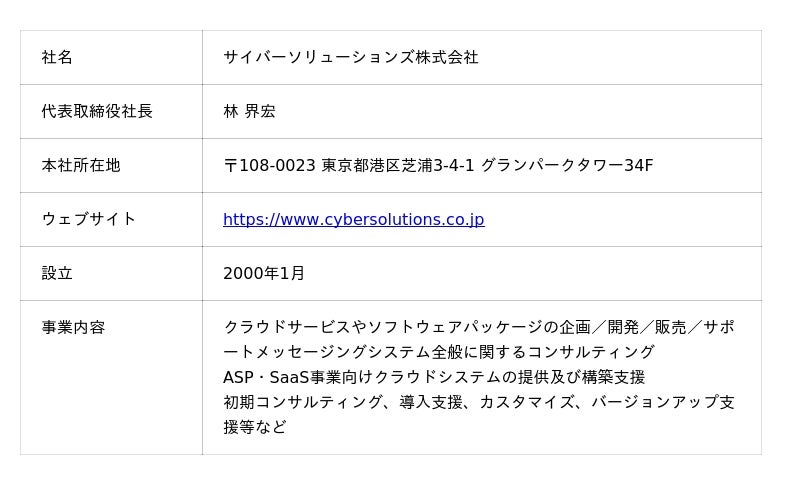Click the final 援等など text line
Image resolution: width=800 pixels, height=485 pixels.
[x=254, y=428]
